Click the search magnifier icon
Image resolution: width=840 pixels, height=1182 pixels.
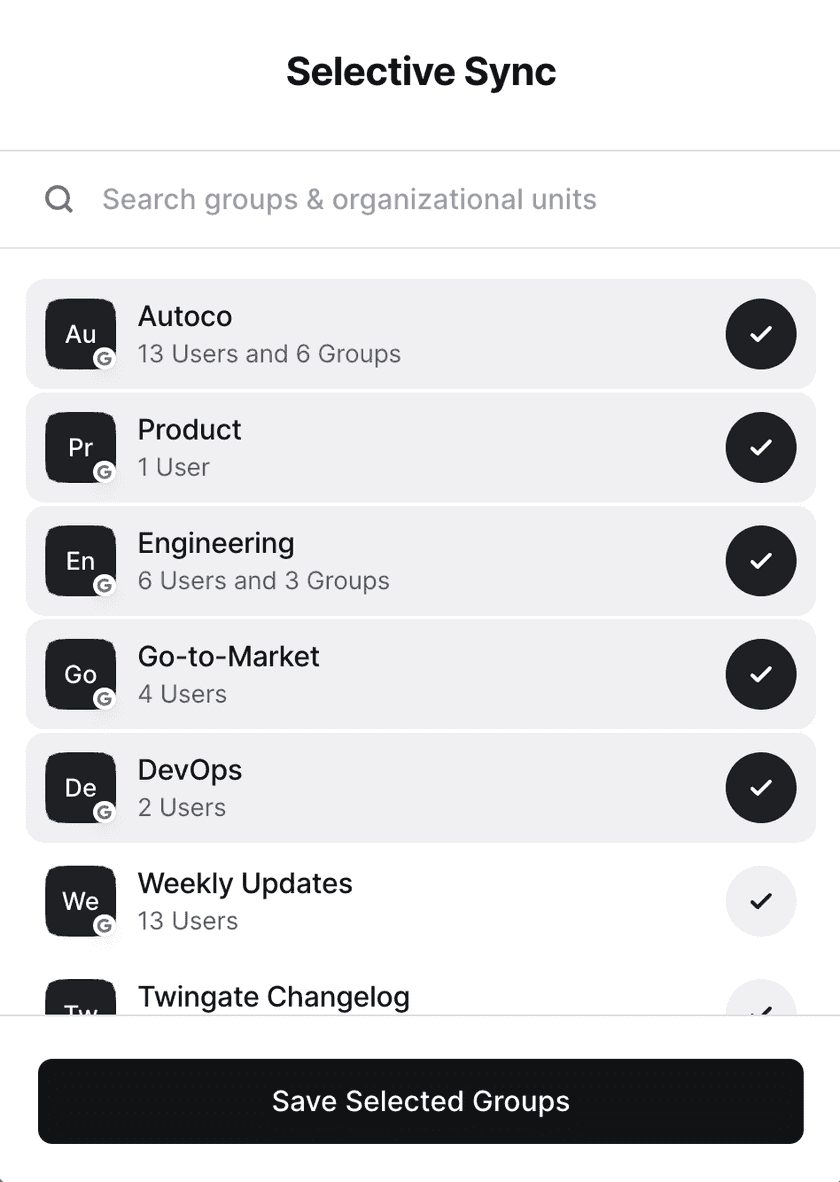59,200
